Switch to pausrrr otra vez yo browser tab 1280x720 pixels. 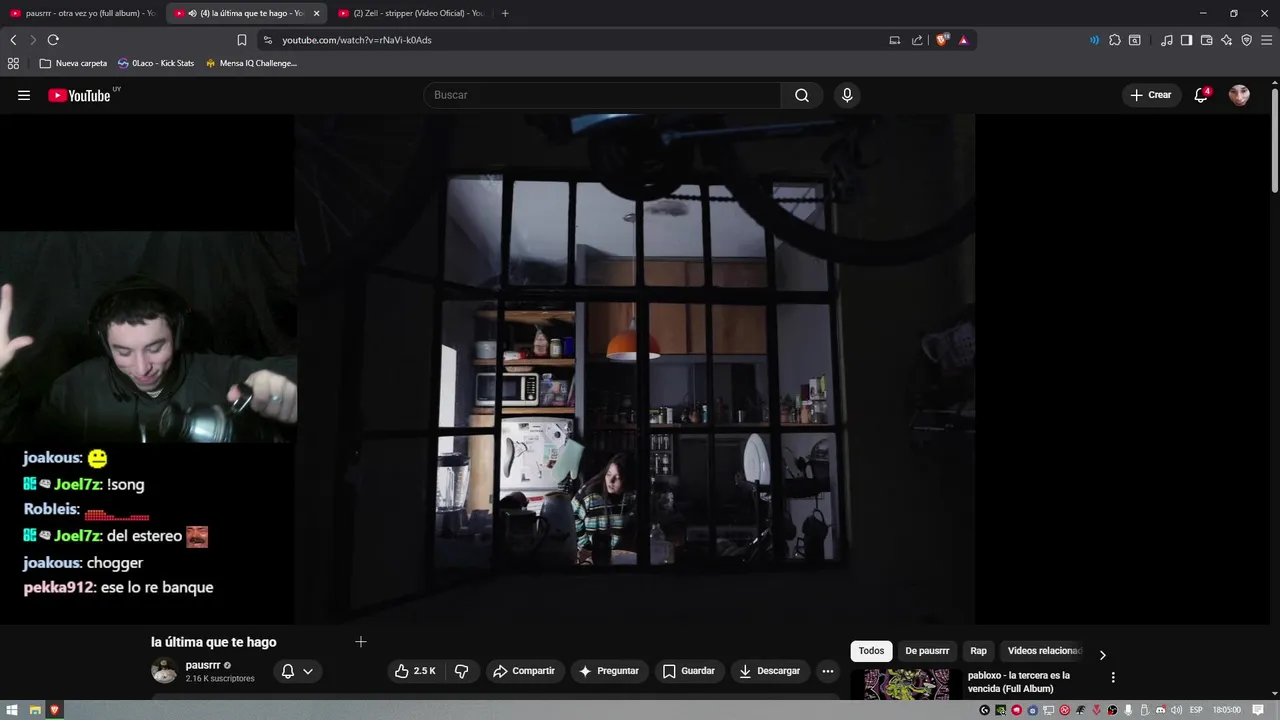pos(82,13)
